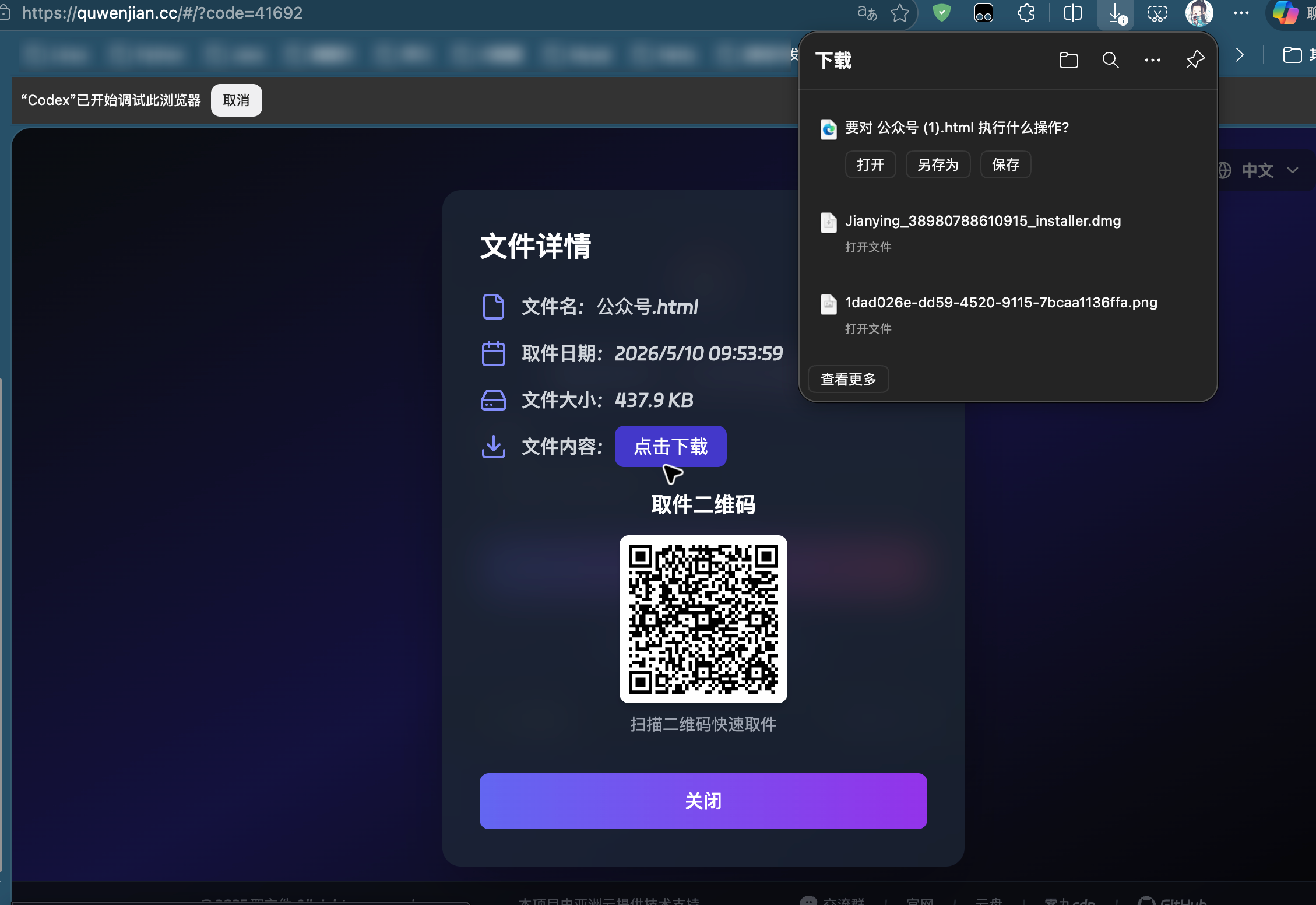Pin the 下载 downloads panel
The height and width of the screenshot is (905, 1316).
coord(1195,59)
